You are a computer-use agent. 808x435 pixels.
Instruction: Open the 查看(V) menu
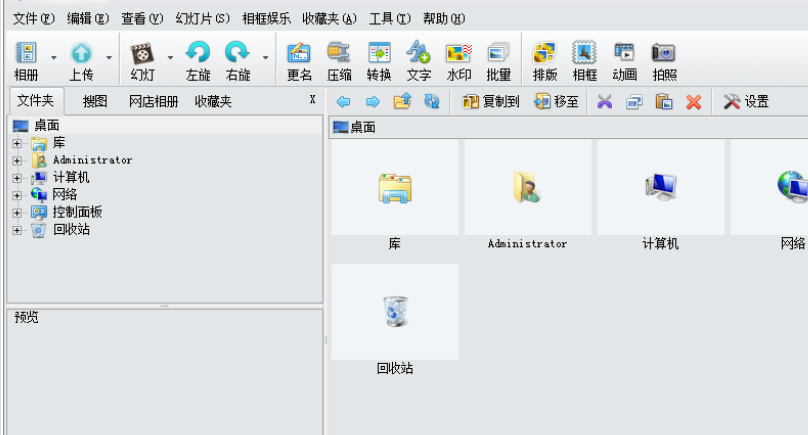click(142, 19)
